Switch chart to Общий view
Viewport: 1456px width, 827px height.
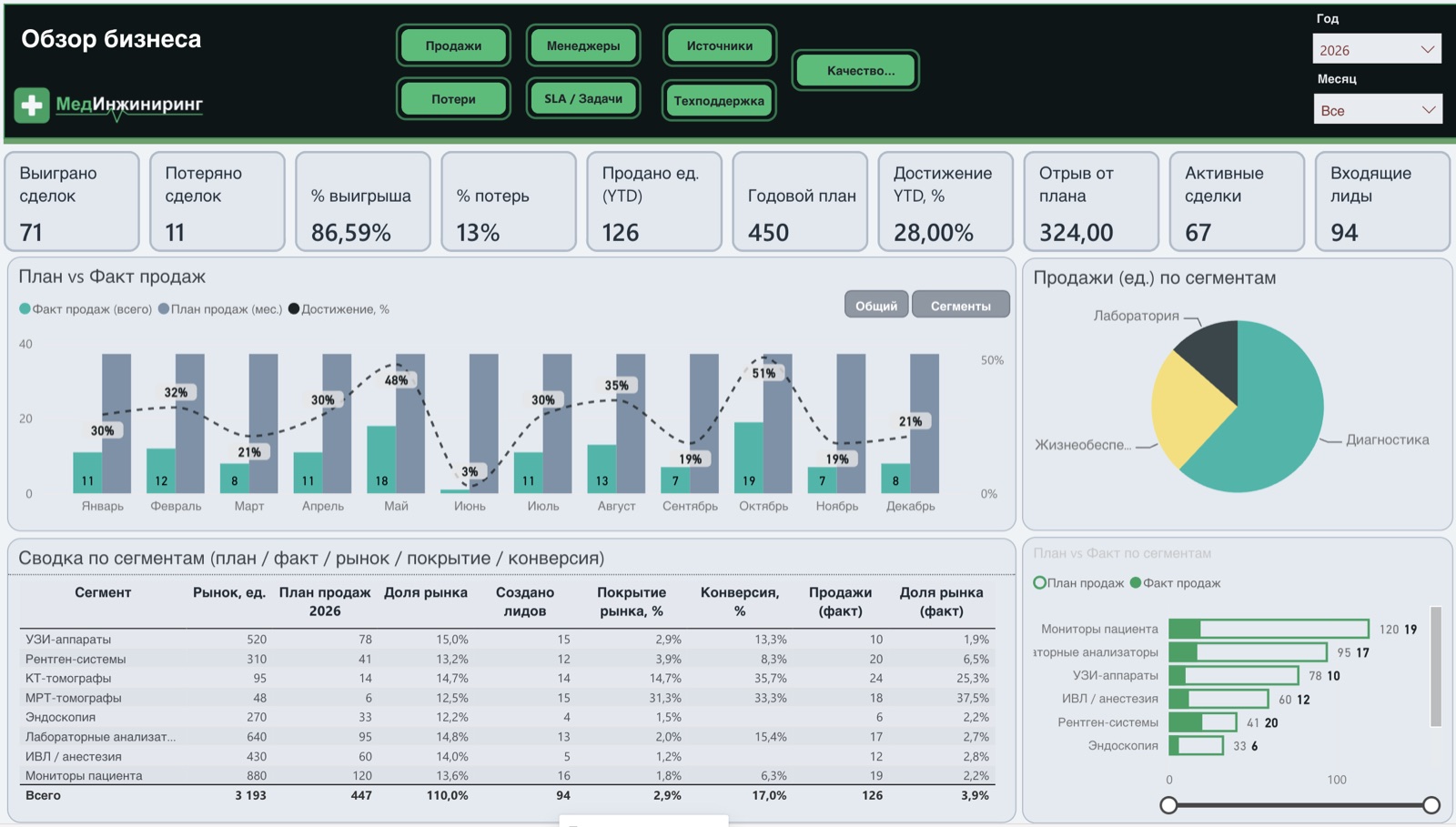[x=876, y=305]
